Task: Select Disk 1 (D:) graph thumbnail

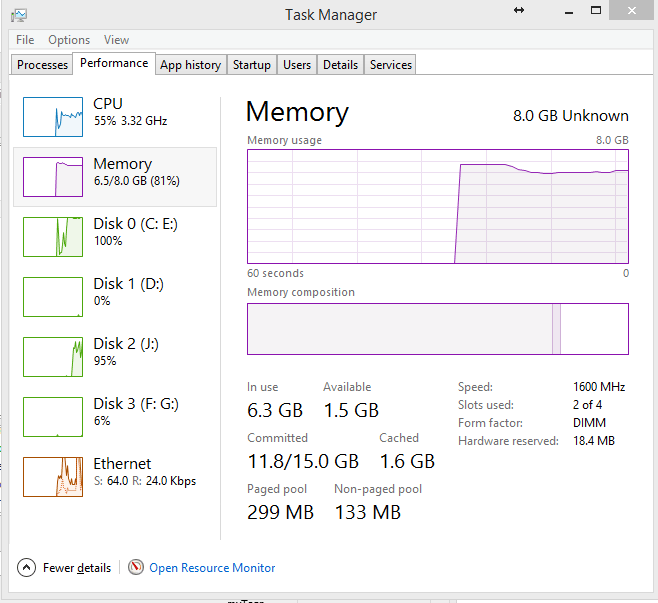Action: pos(53,297)
